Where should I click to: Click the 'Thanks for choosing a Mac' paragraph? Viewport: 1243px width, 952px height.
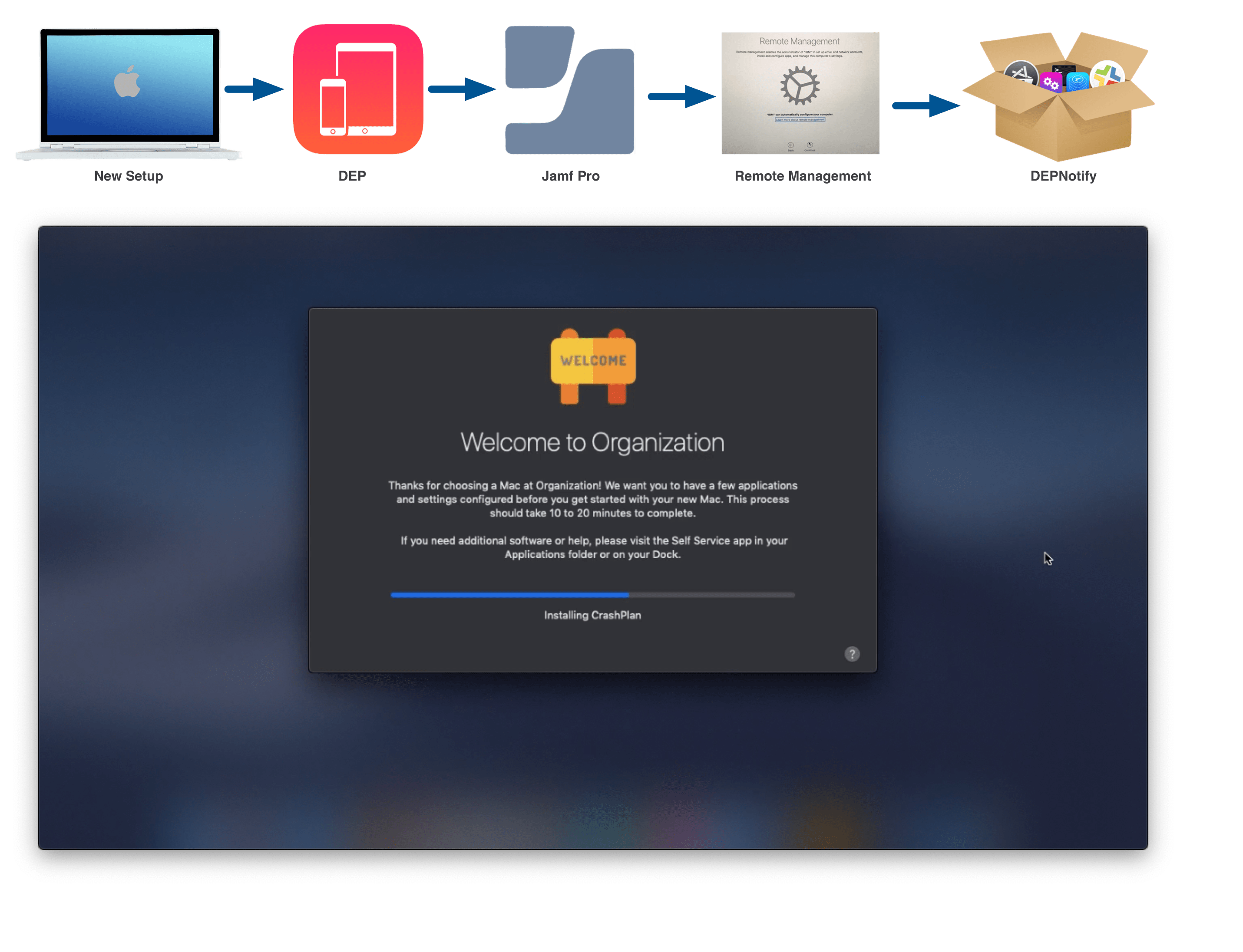pyautogui.click(x=592, y=499)
